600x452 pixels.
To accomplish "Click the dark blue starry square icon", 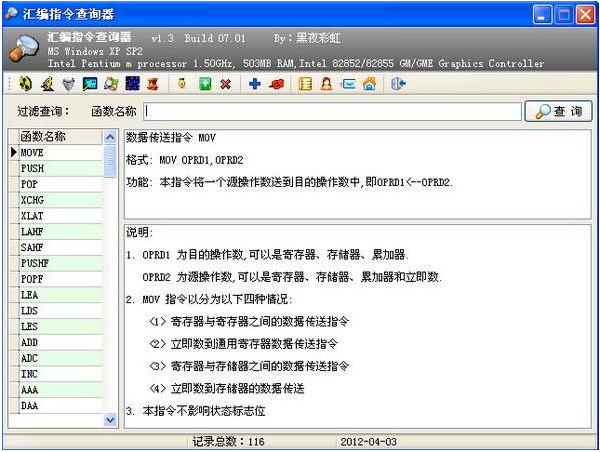I will 132,83.
